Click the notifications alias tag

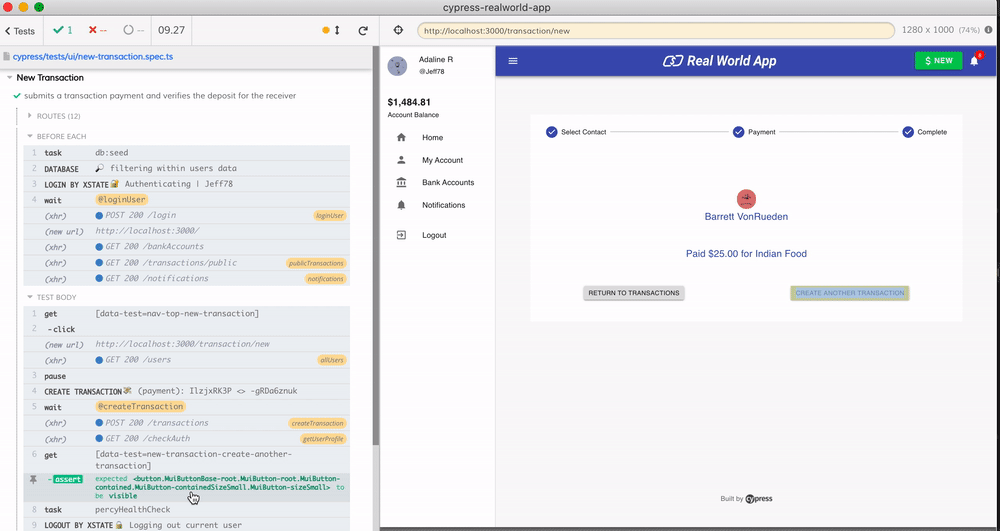point(325,279)
